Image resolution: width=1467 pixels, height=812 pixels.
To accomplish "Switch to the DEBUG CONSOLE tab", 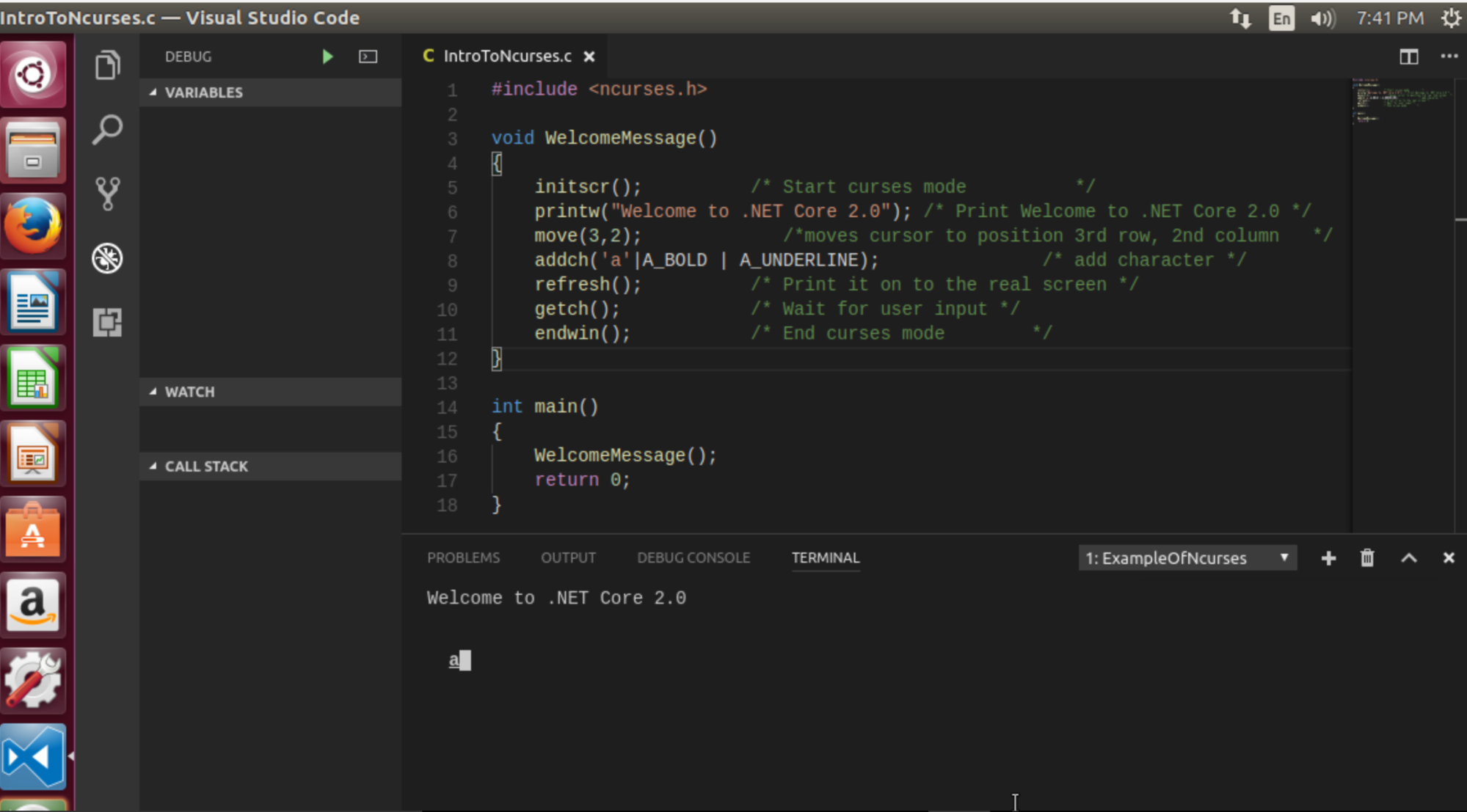I will pos(693,557).
